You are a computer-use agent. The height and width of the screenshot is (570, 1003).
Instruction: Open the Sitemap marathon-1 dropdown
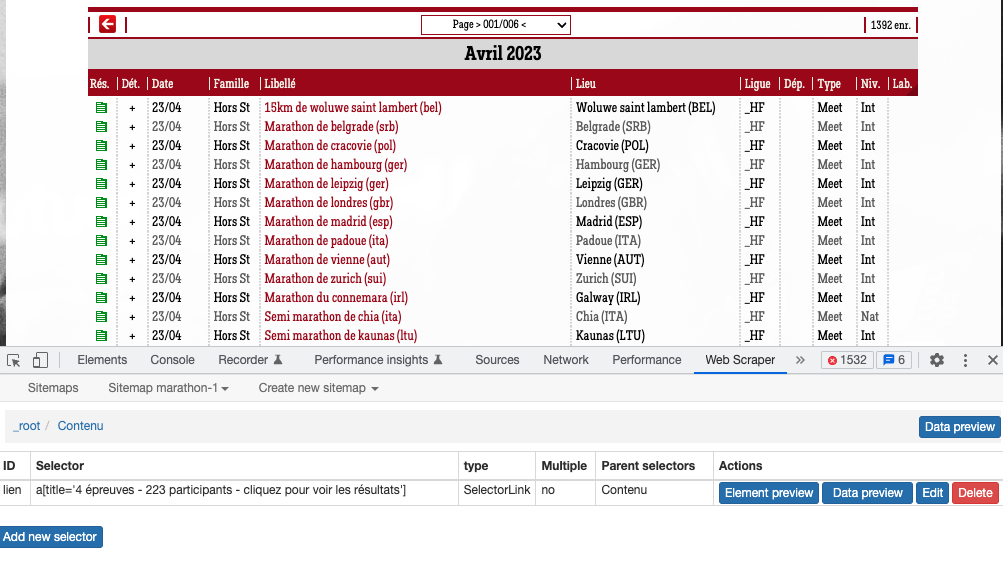point(168,388)
